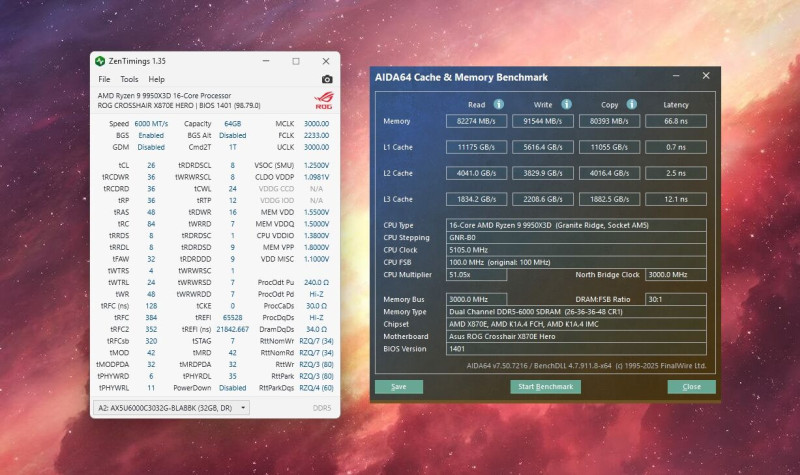Click CPU Multiplier value 51.05x
This screenshot has height=475, width=800.
(x=477, y=274)
